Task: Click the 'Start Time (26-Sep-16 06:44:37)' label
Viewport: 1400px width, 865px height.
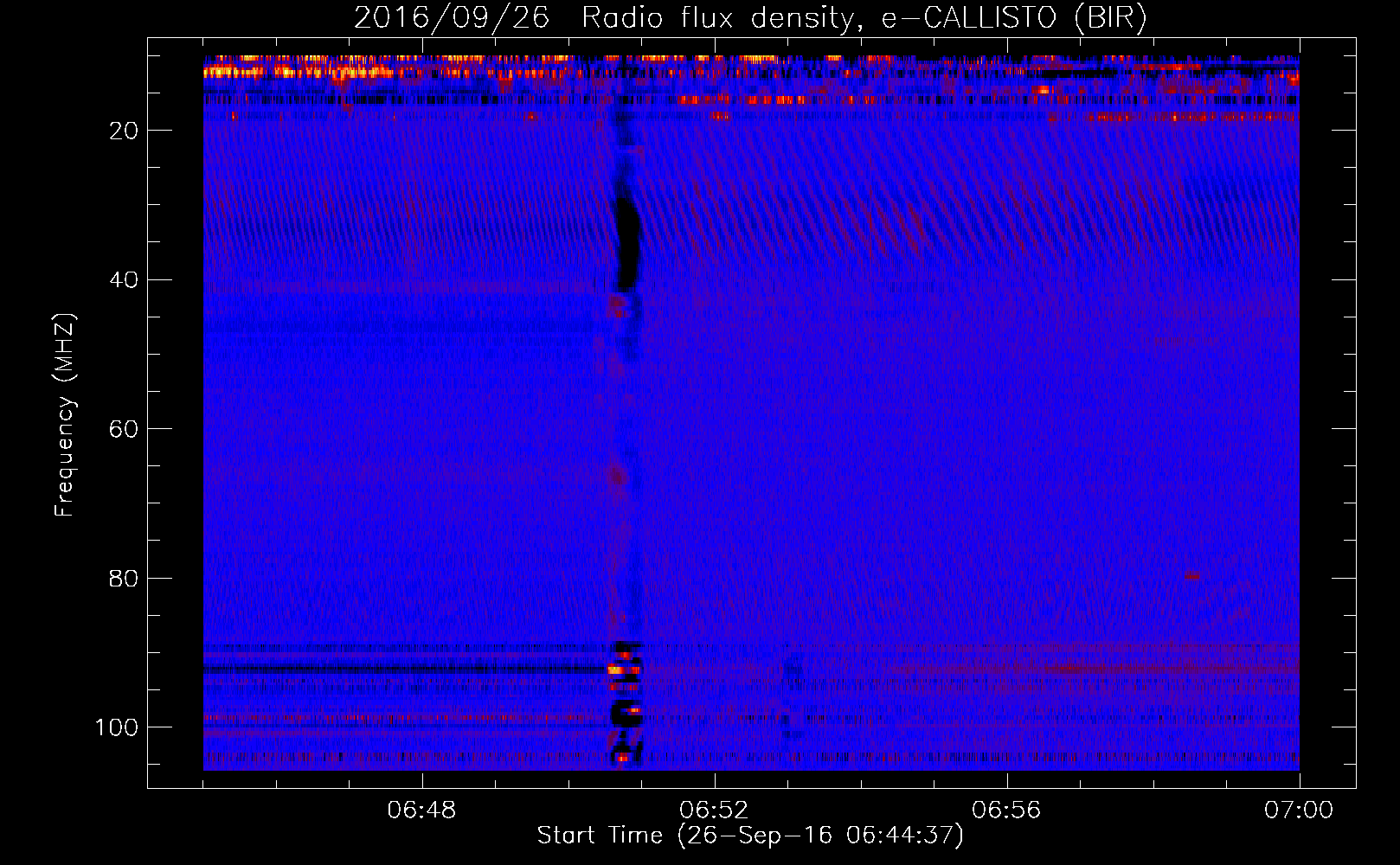Action: (x=750, y=836)
